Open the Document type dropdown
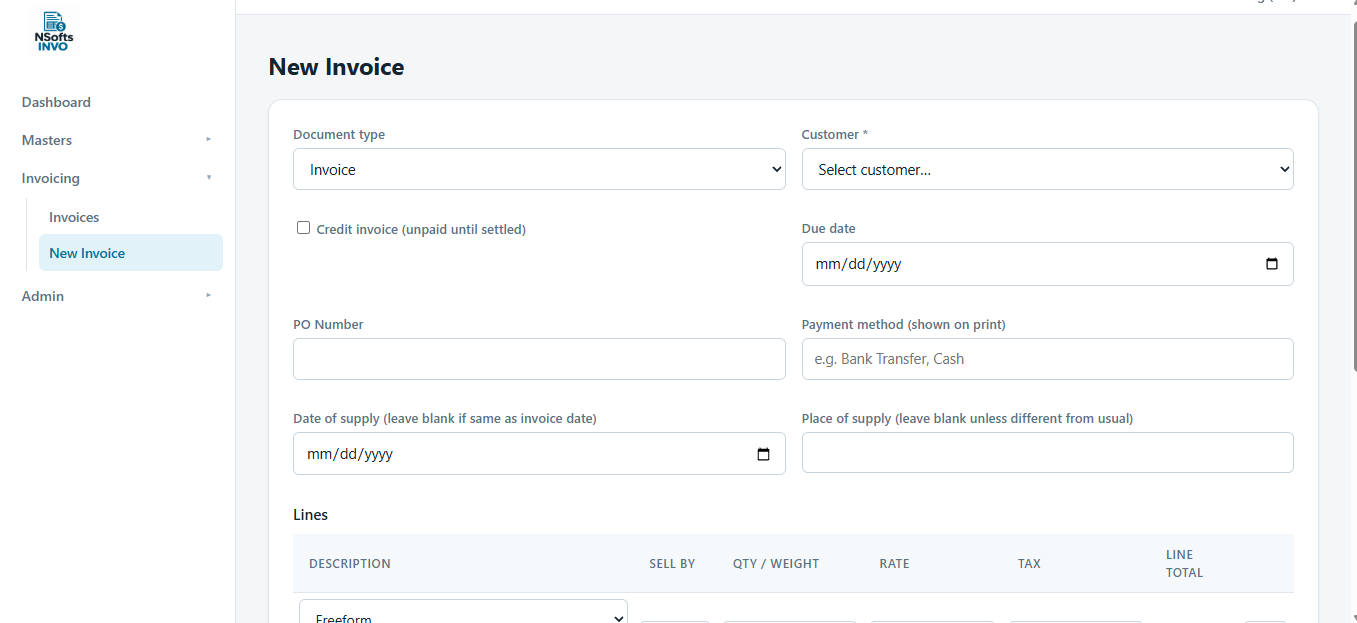 (x=539, y=169)
